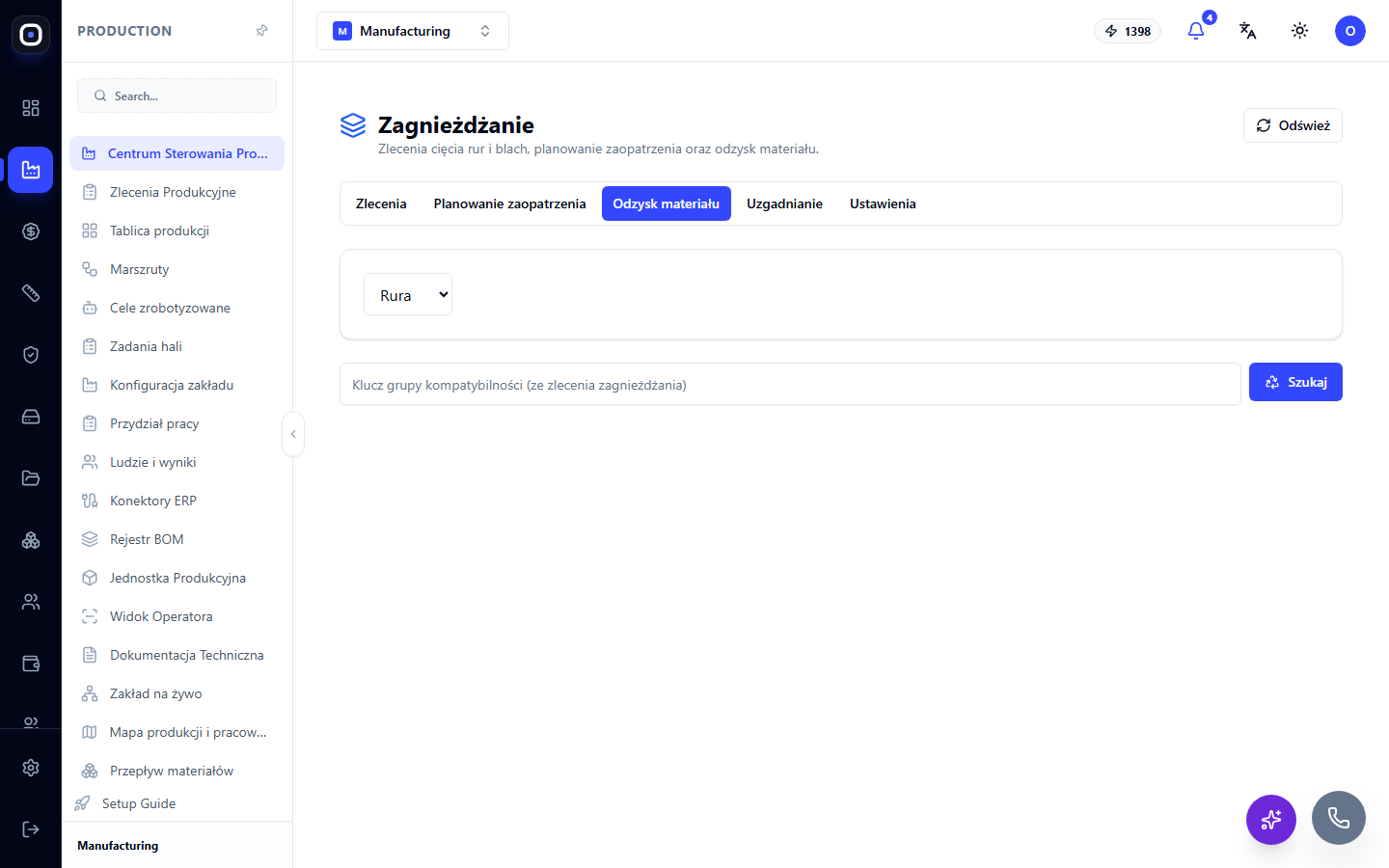Open Zlecenia Produkcyjne in sidebar
The width and height of the screenshot is (1389, 868).
pyautogui.click(x=177, y=192)
